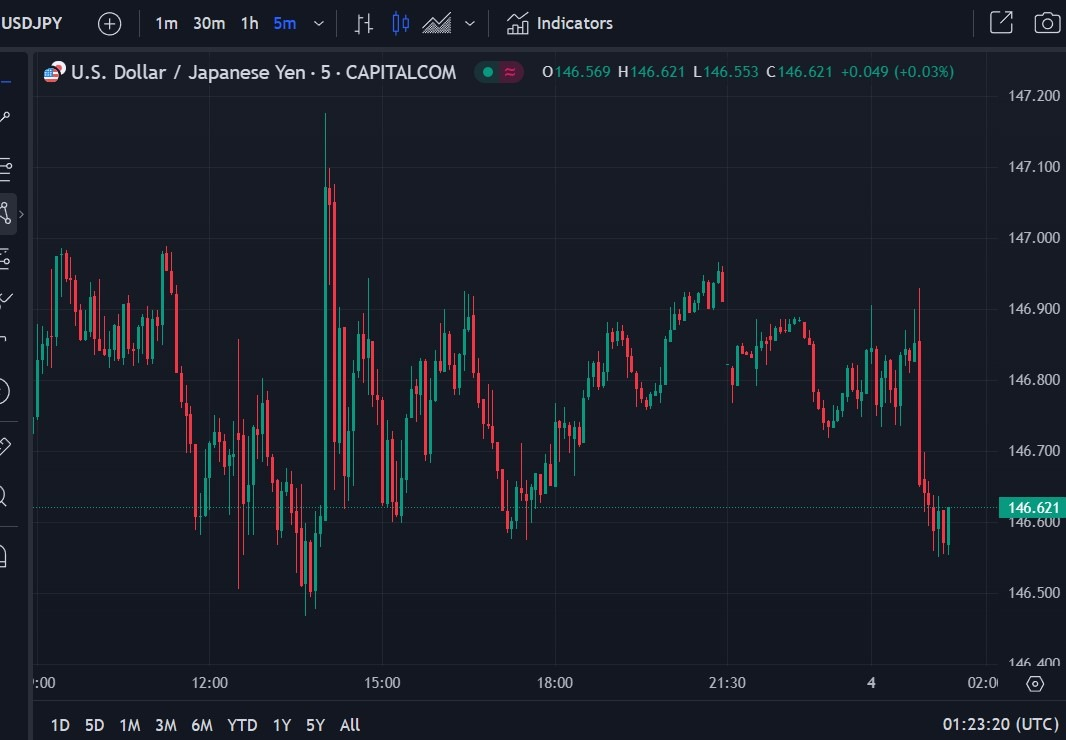Screen dimensions: 1066x740
Task: Select the 1M date range
Action: coord(129,725)
